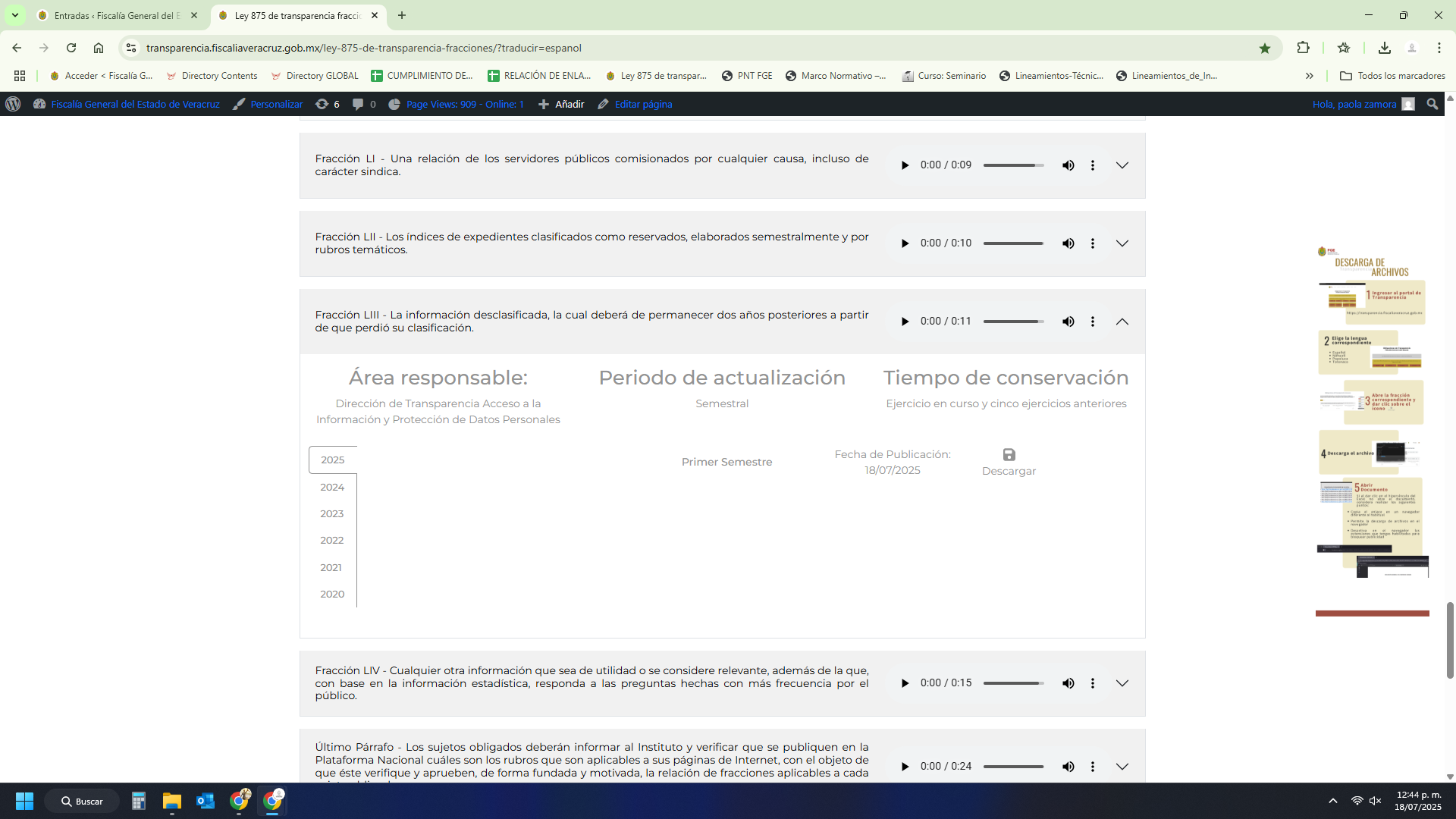Seek the Fracción LIII audio progress bar
Screen dimensions: 1456x819
(1013, 322)
